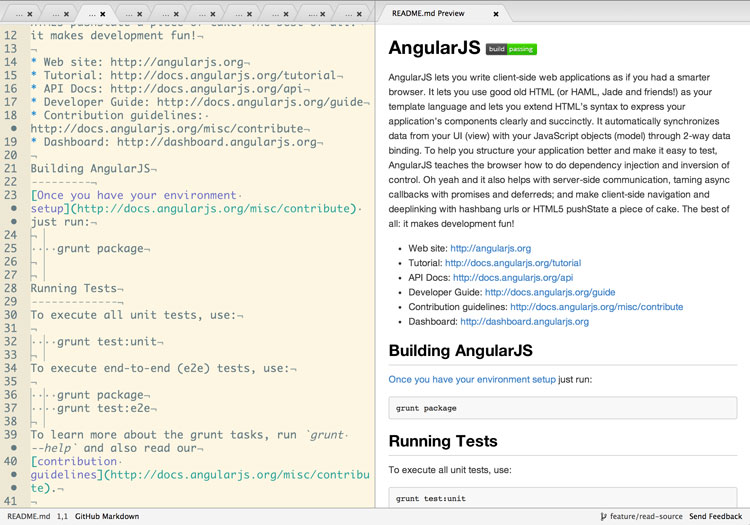The width and height of the screenshot is (750, 525).
Task: Click the 'AngularJS' main heading in preview
Action: click(434, 48)
